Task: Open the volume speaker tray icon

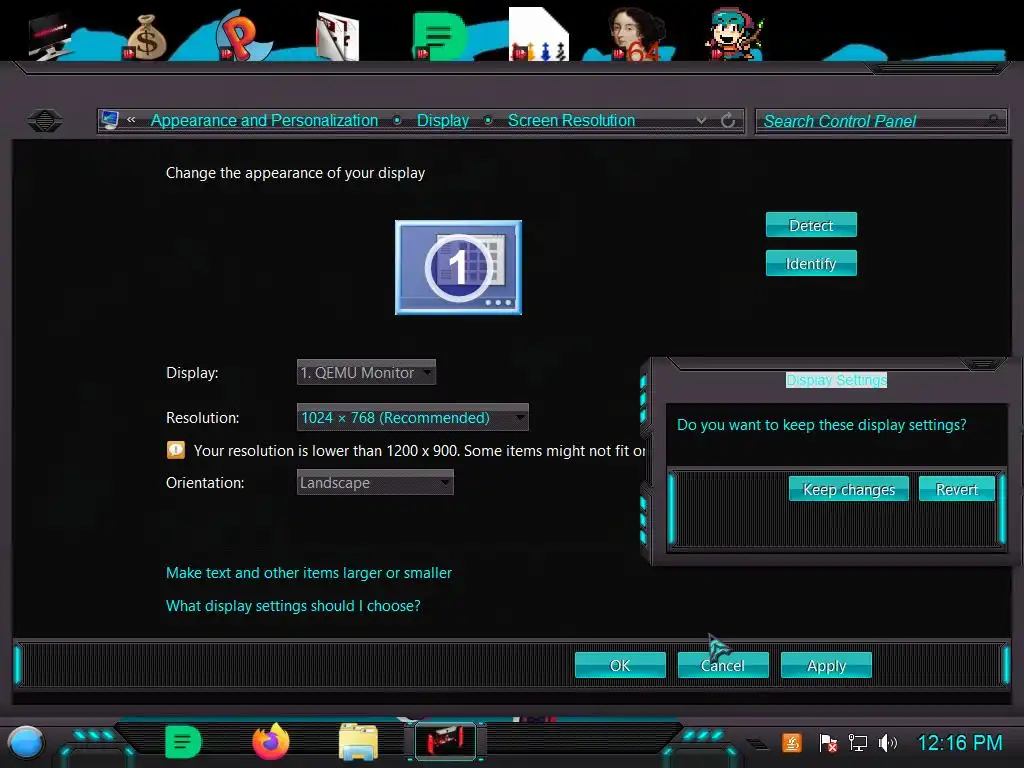Action: click(888, 743)
